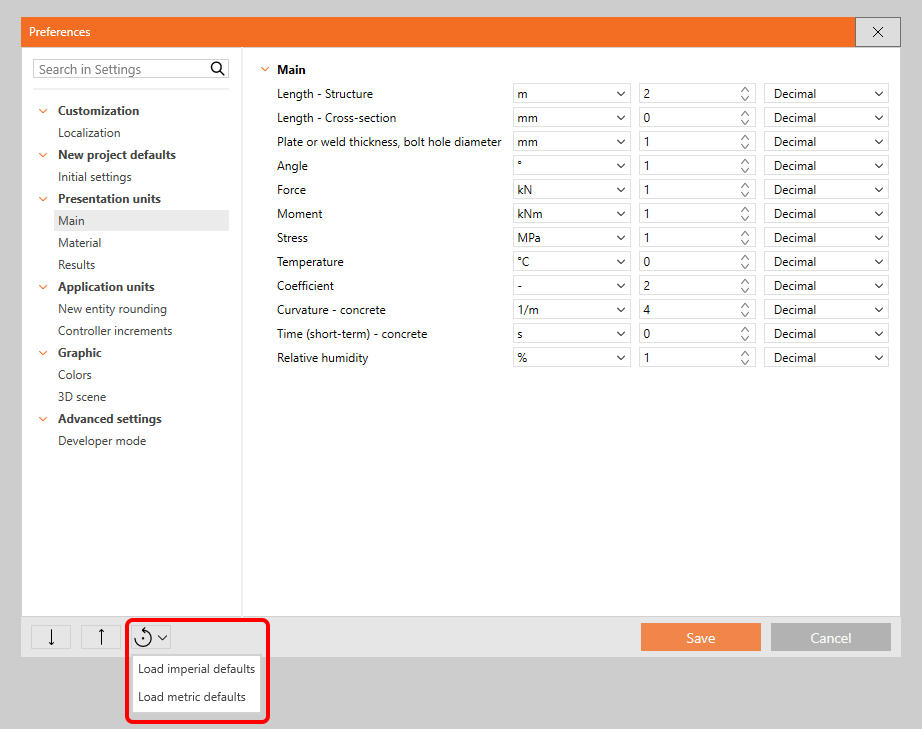This screenshot has height=729, width=922.
Task: Collapse the Customization section in sidebar
Action: 42,110
